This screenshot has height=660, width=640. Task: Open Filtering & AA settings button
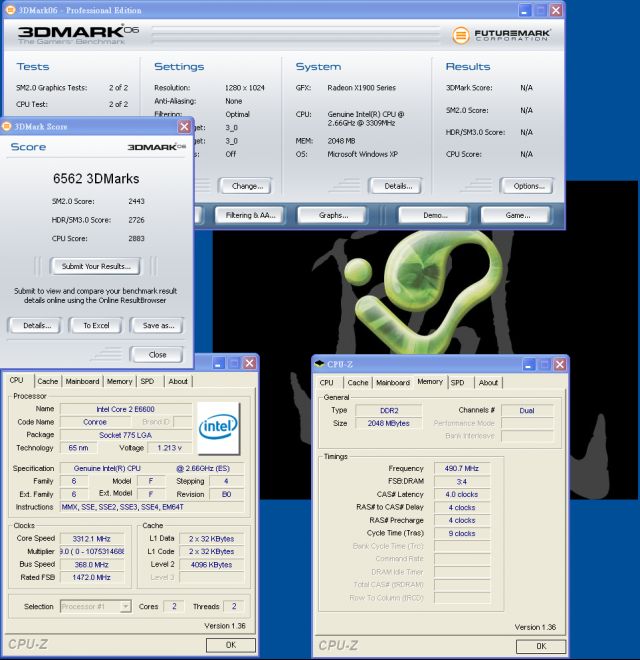pos(250,215)
